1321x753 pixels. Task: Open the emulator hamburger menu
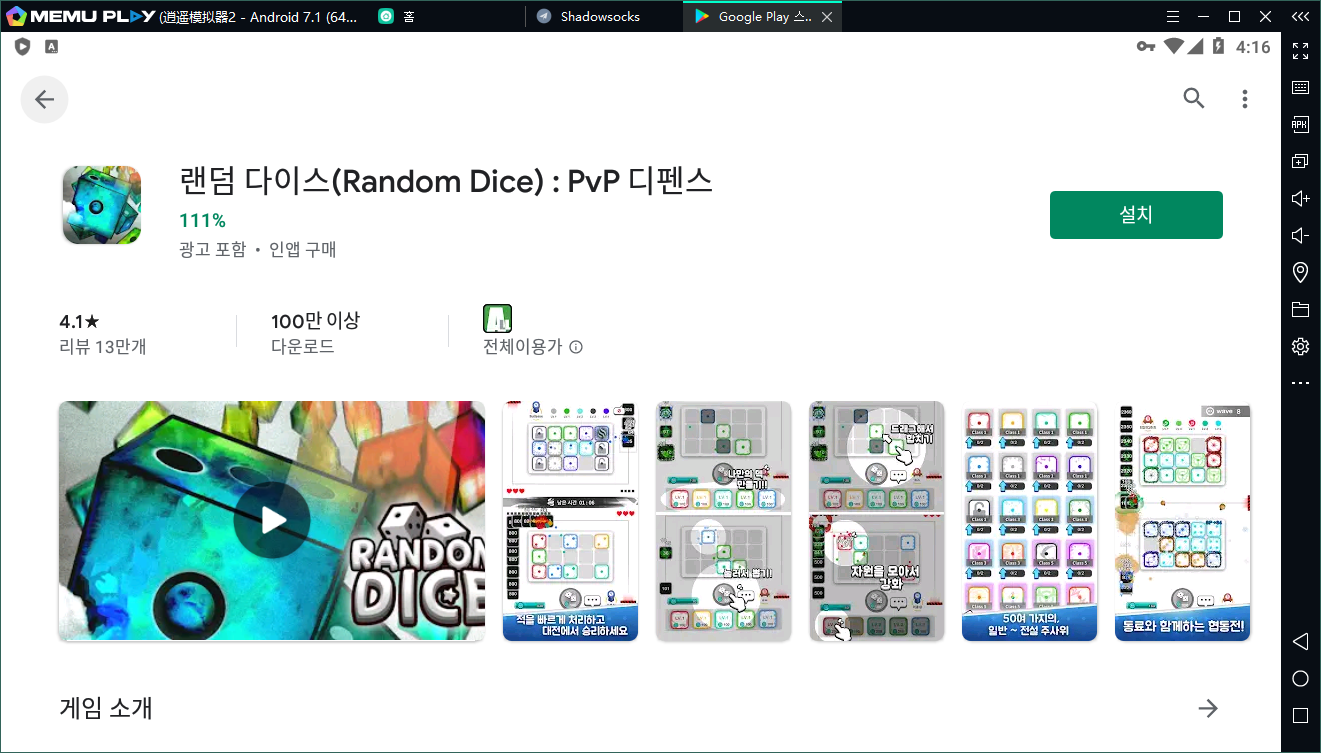click(x=1174, y=17)
